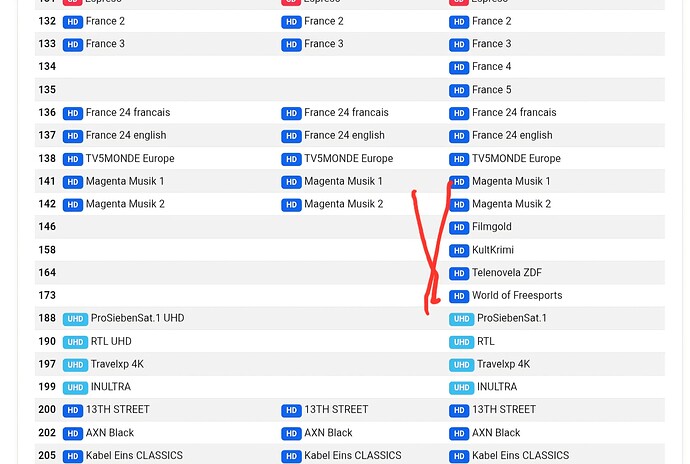The width and height of the screenshot is (690, 464).
Task: Click first-column France 3 name
Action: [105, 44]
